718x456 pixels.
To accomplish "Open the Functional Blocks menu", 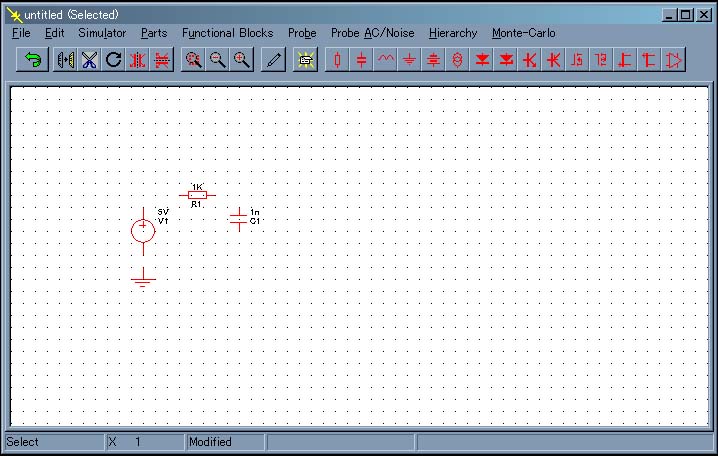I will coord(228,33).
